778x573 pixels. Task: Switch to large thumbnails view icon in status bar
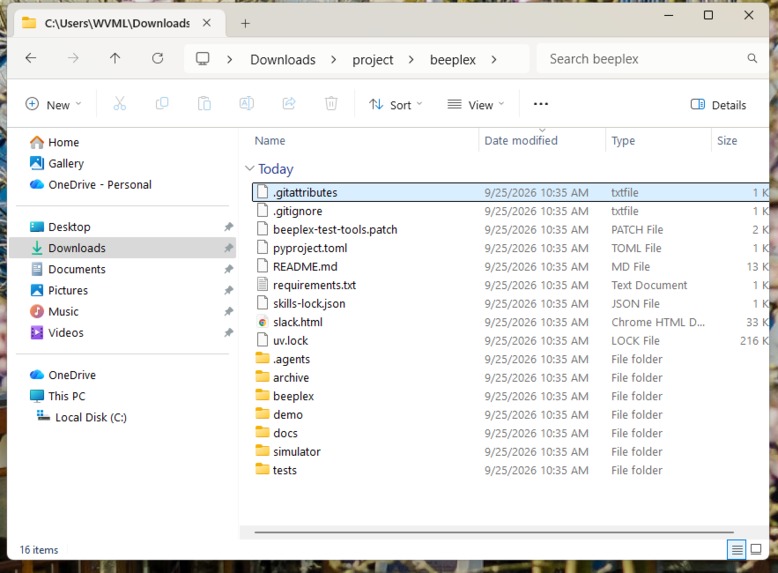(x=756, y=549)
